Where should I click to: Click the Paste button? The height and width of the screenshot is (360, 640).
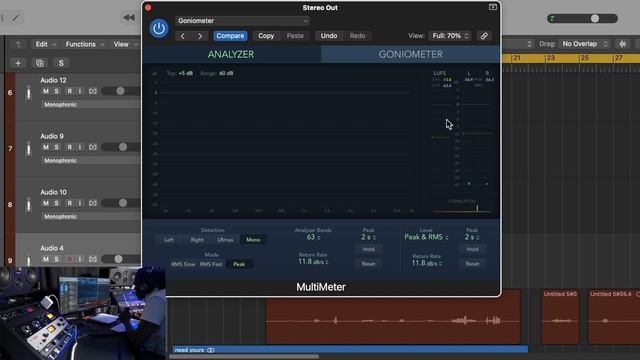(295, 36)
